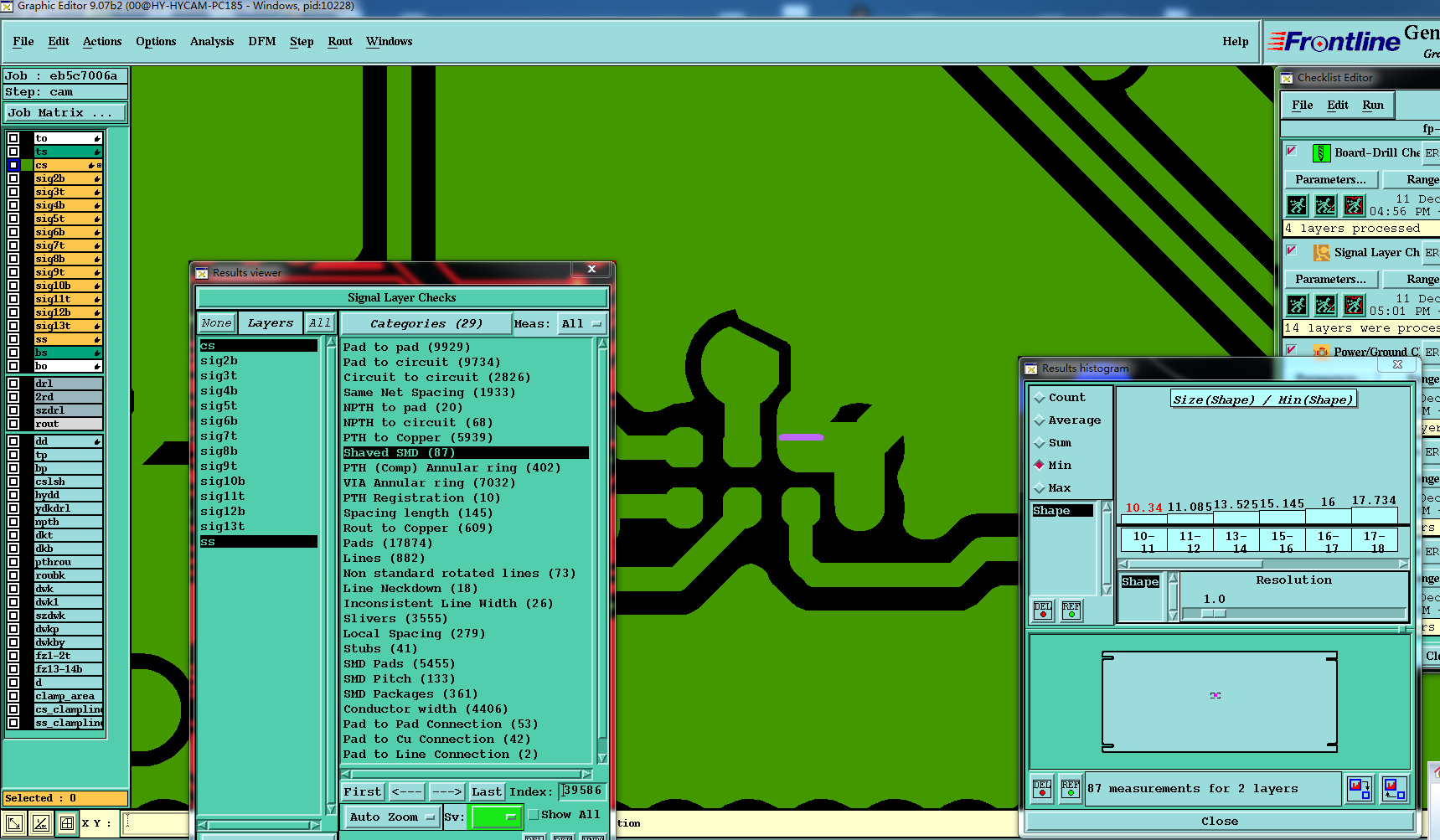This screenshot has width=1440, height=840.
Task: Select Max radio in histogram
Action: click(1040, 488)
